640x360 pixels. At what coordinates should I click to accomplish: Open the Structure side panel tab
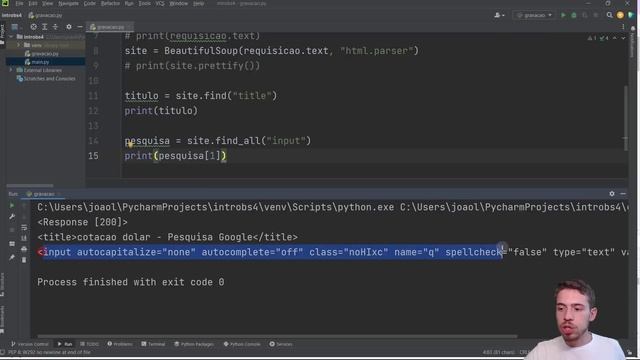[x=2, y=284]
